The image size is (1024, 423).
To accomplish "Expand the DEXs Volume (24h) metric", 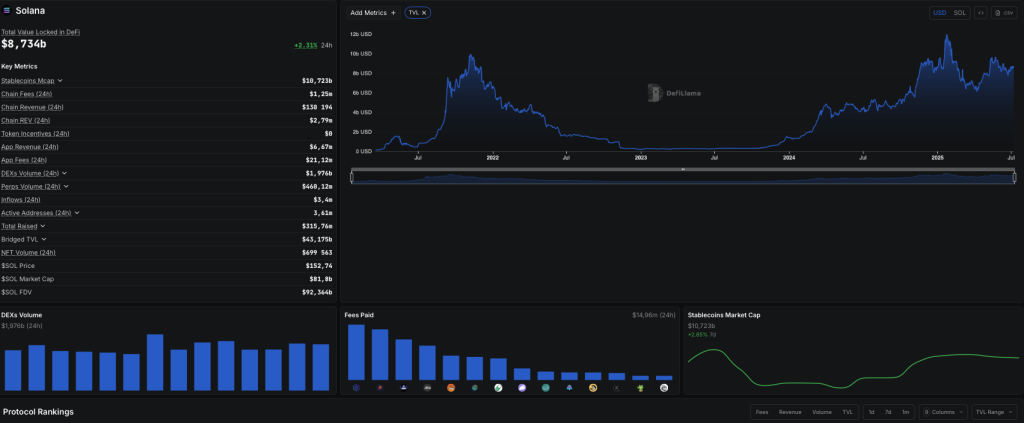I will point(64,173).
